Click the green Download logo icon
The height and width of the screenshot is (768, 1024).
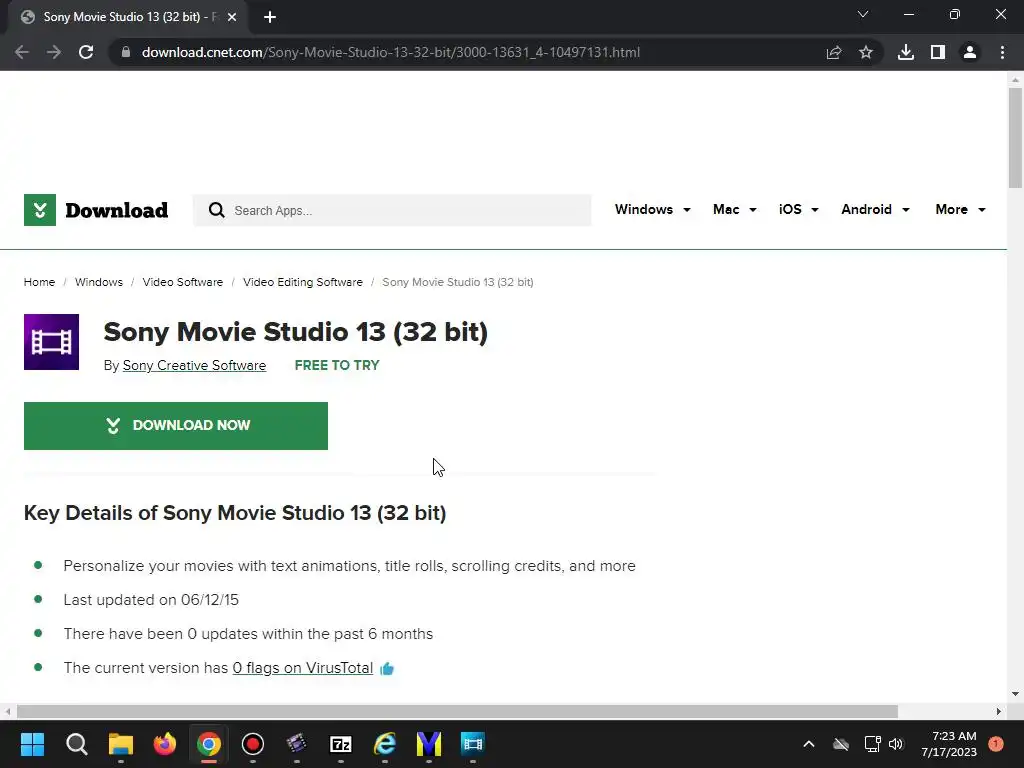click(40, 210)
